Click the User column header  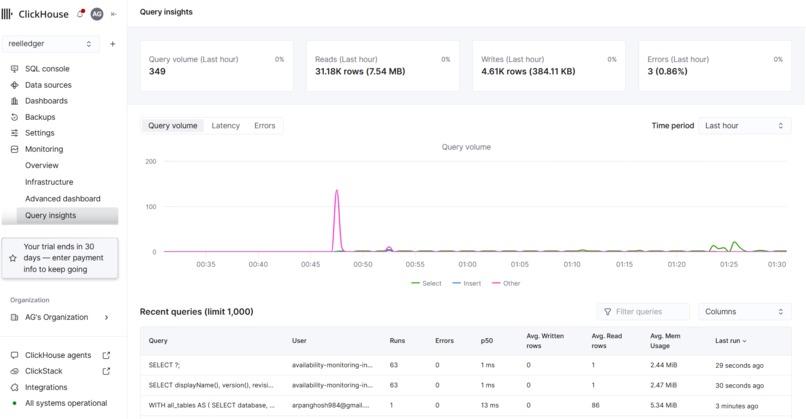tap(299, 341)
